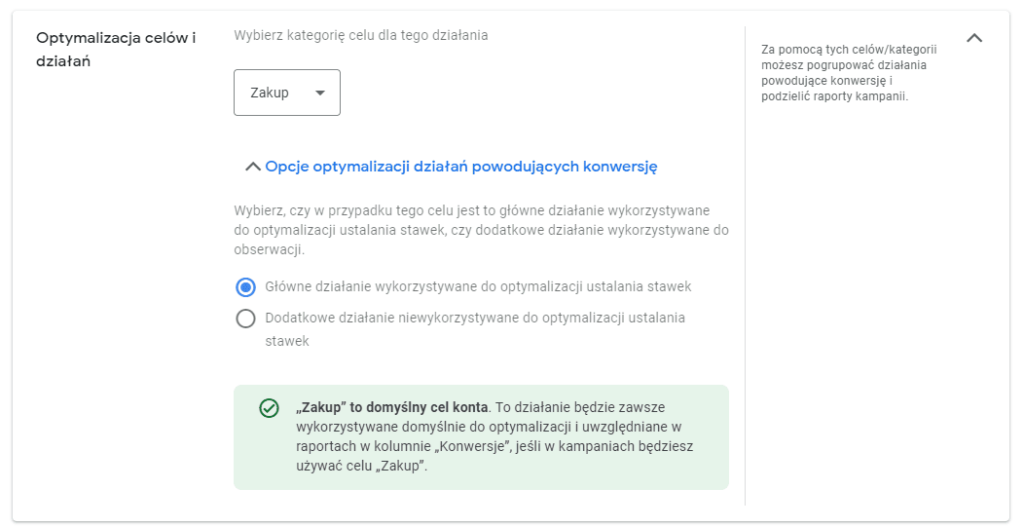Collapse the Optymalizacja celów i działań section

pos(974,38)
